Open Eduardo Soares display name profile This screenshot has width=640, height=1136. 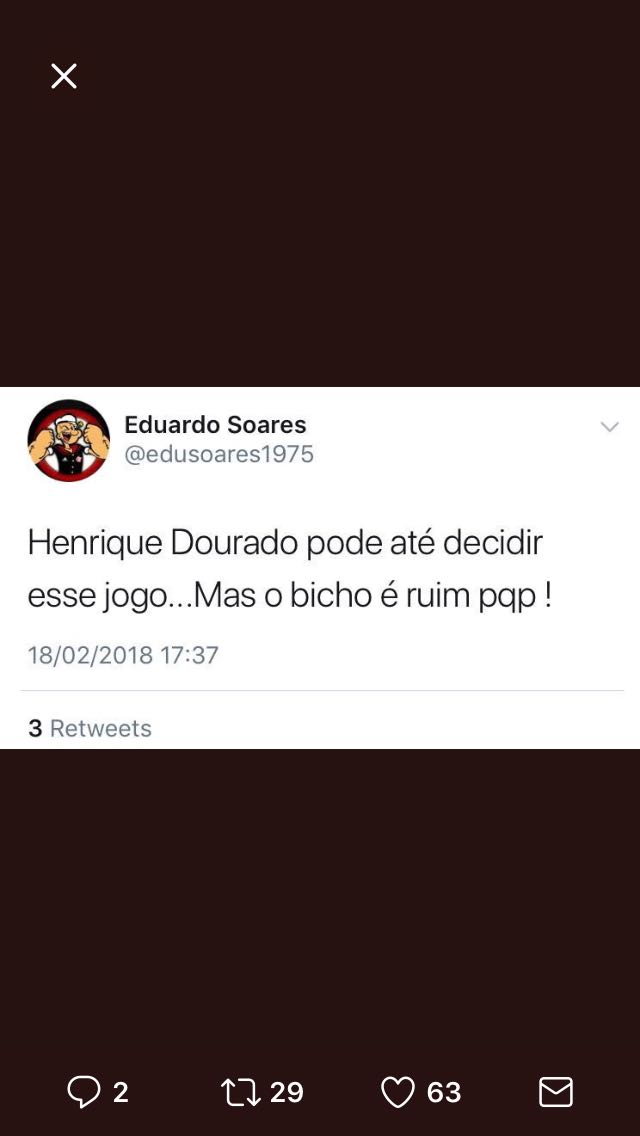point(215,425)
